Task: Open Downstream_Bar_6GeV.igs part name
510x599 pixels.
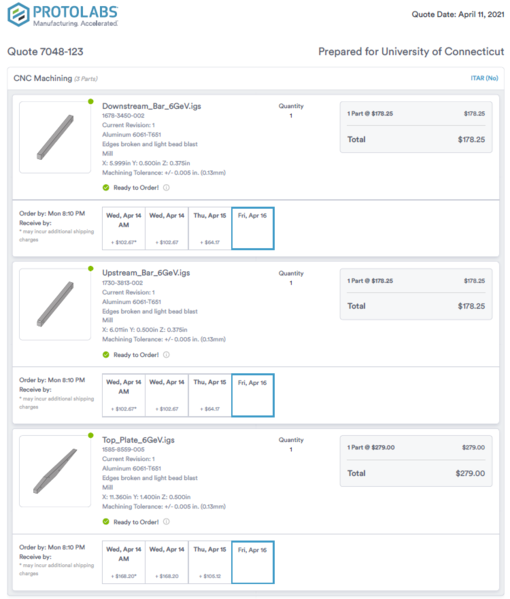Action: tap(152, 106)
